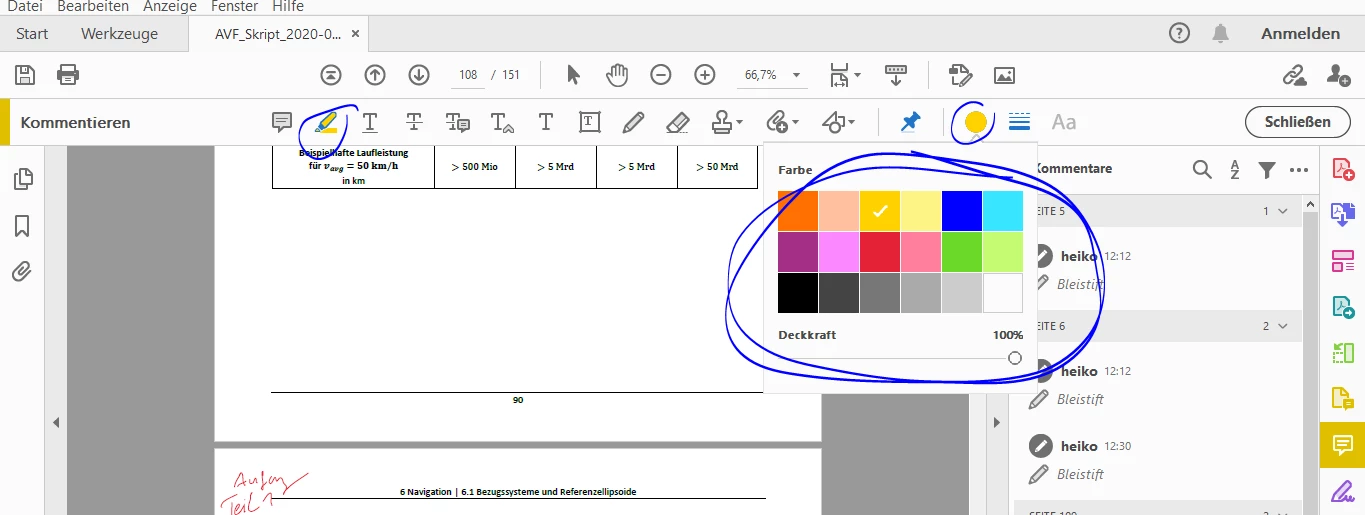Pick the bright green color swatch
Screen dimensions: 1365x515
[961, 252]
